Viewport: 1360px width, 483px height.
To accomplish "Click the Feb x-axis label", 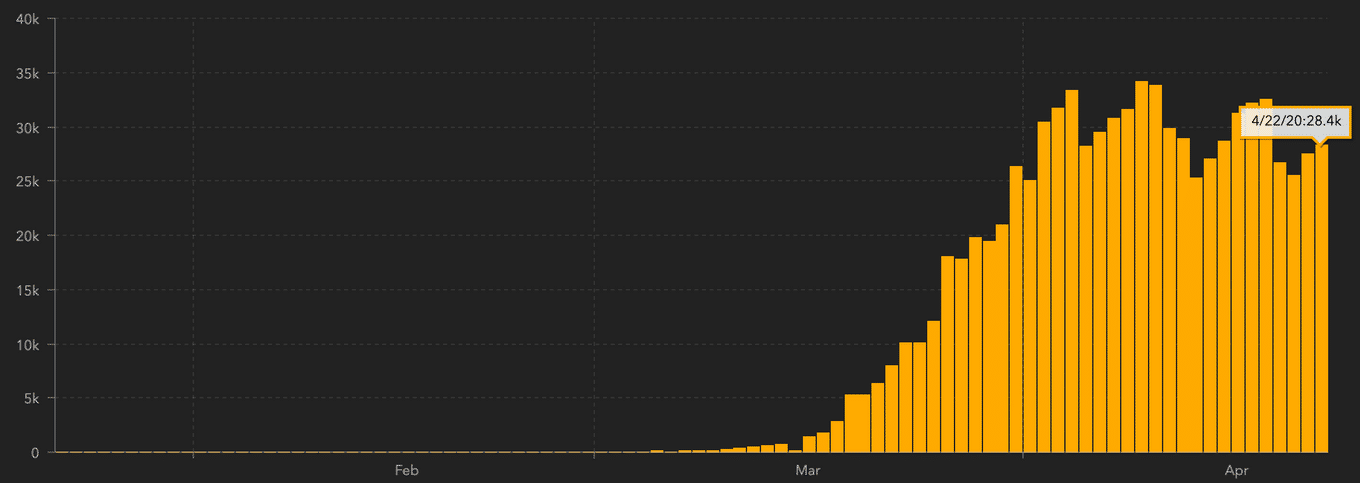I will tap(405, 469).
